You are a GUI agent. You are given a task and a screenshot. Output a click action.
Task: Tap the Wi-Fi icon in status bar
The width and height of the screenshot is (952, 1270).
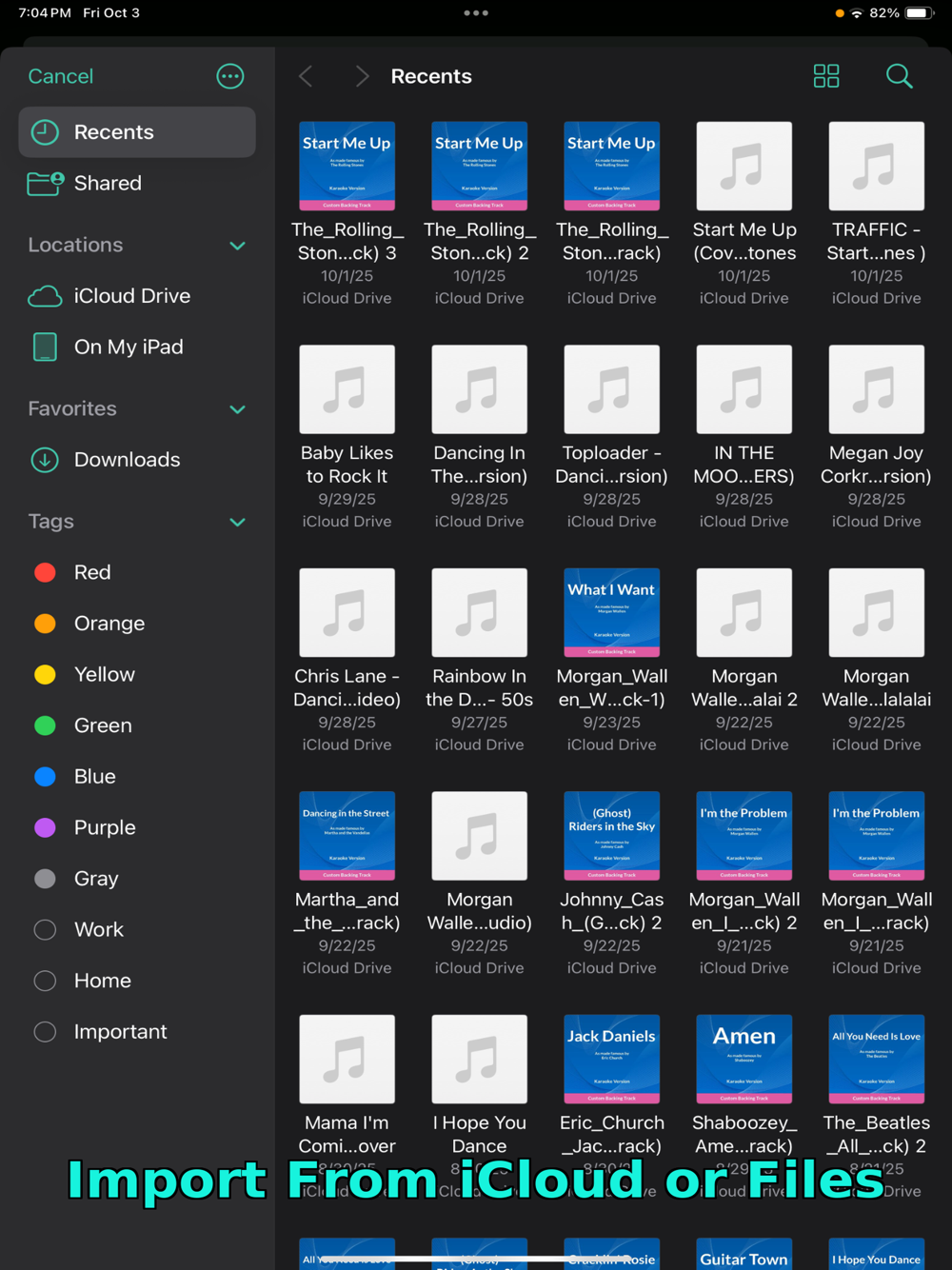[857, 13]
